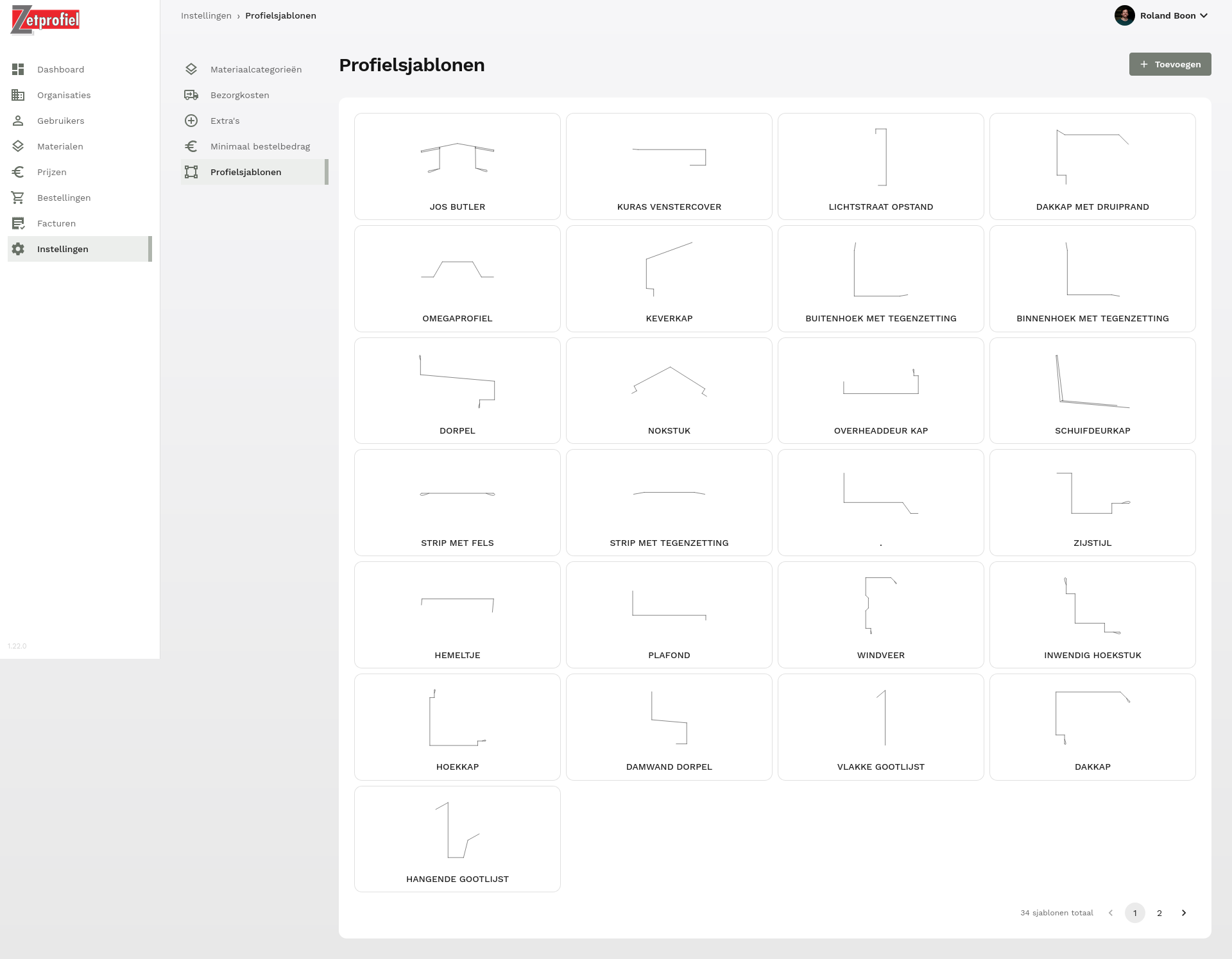
Task: Open Materiaalcategorieën menu item
Action: pyautogui.click(x=254, y=69)
